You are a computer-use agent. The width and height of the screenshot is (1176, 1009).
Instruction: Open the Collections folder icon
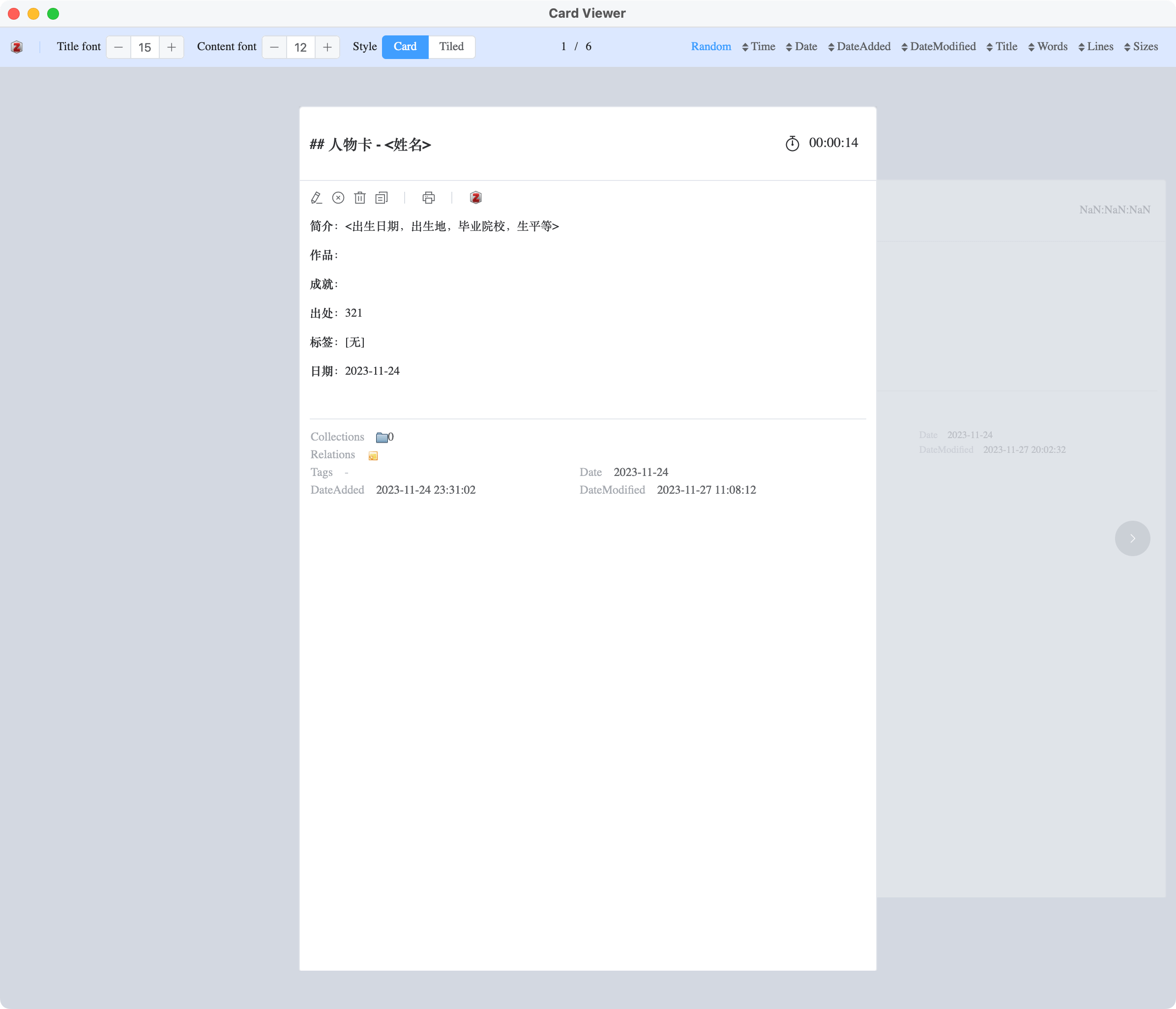click(382, 437)
